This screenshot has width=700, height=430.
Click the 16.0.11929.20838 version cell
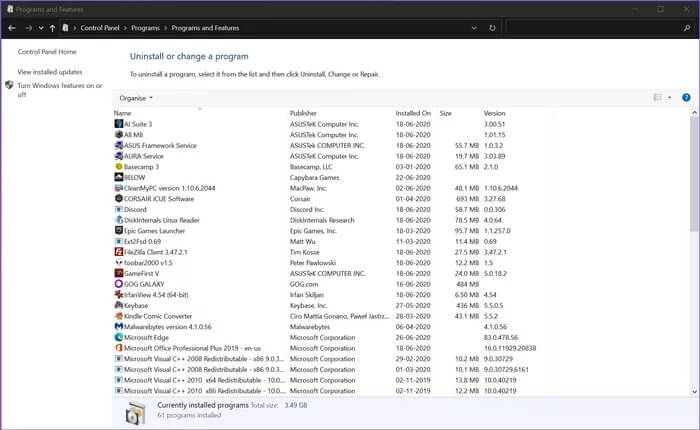click(x=510, y=348)
